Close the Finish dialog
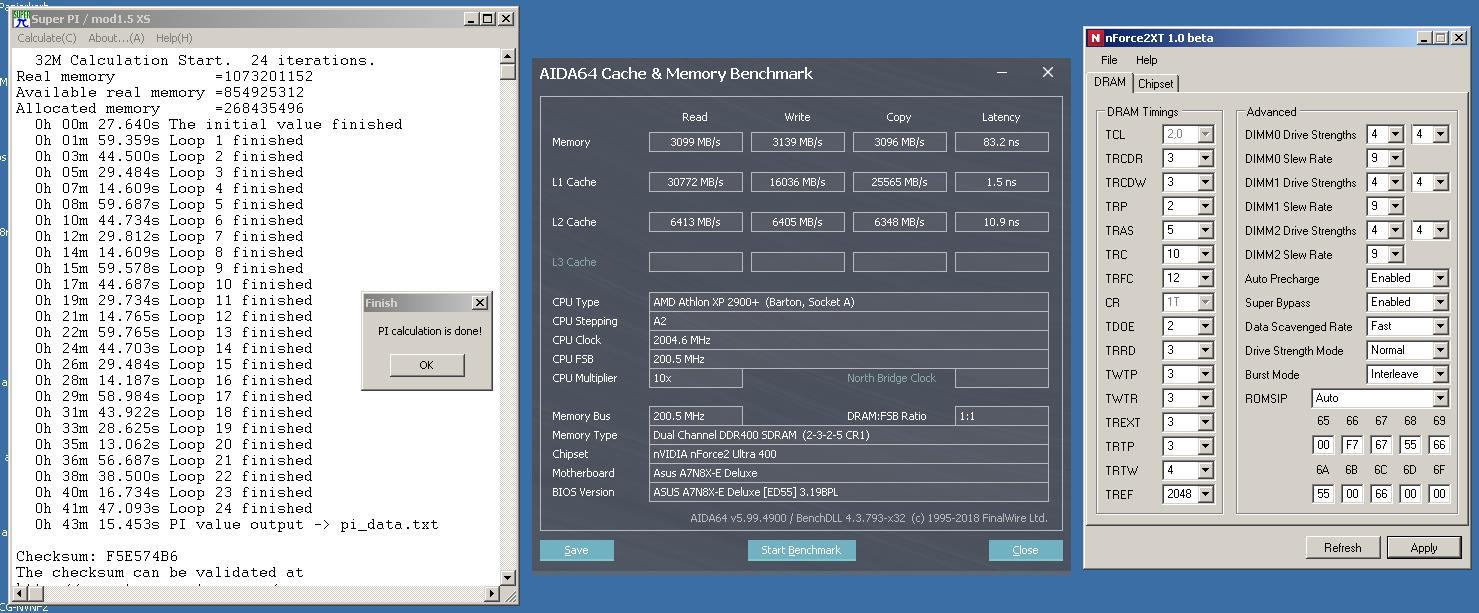 coord(479,302)
